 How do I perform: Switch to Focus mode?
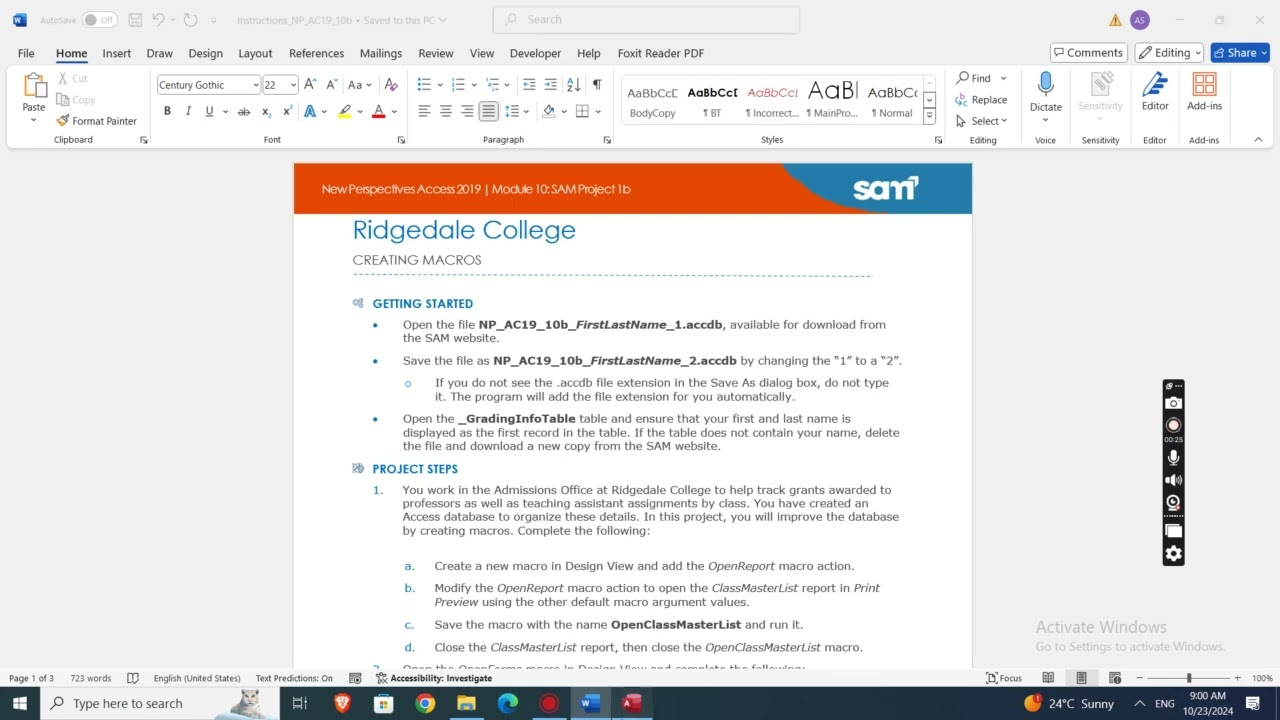pos(1004,678)
